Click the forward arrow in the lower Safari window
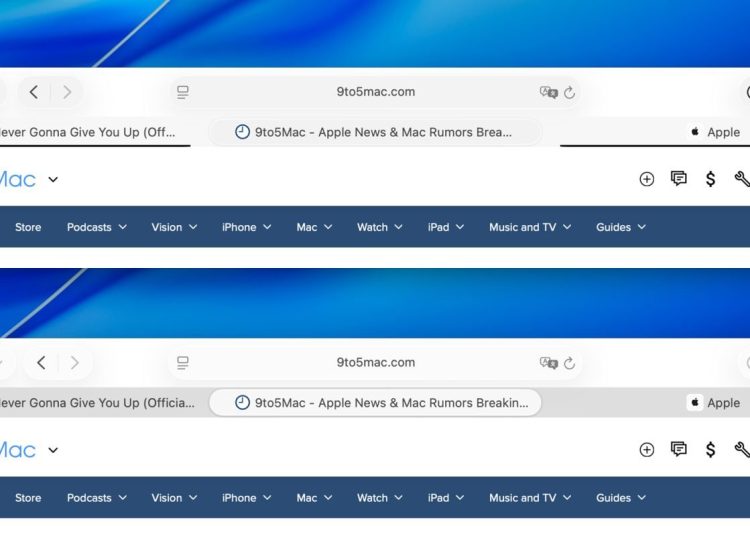 (x=74, y=363)
